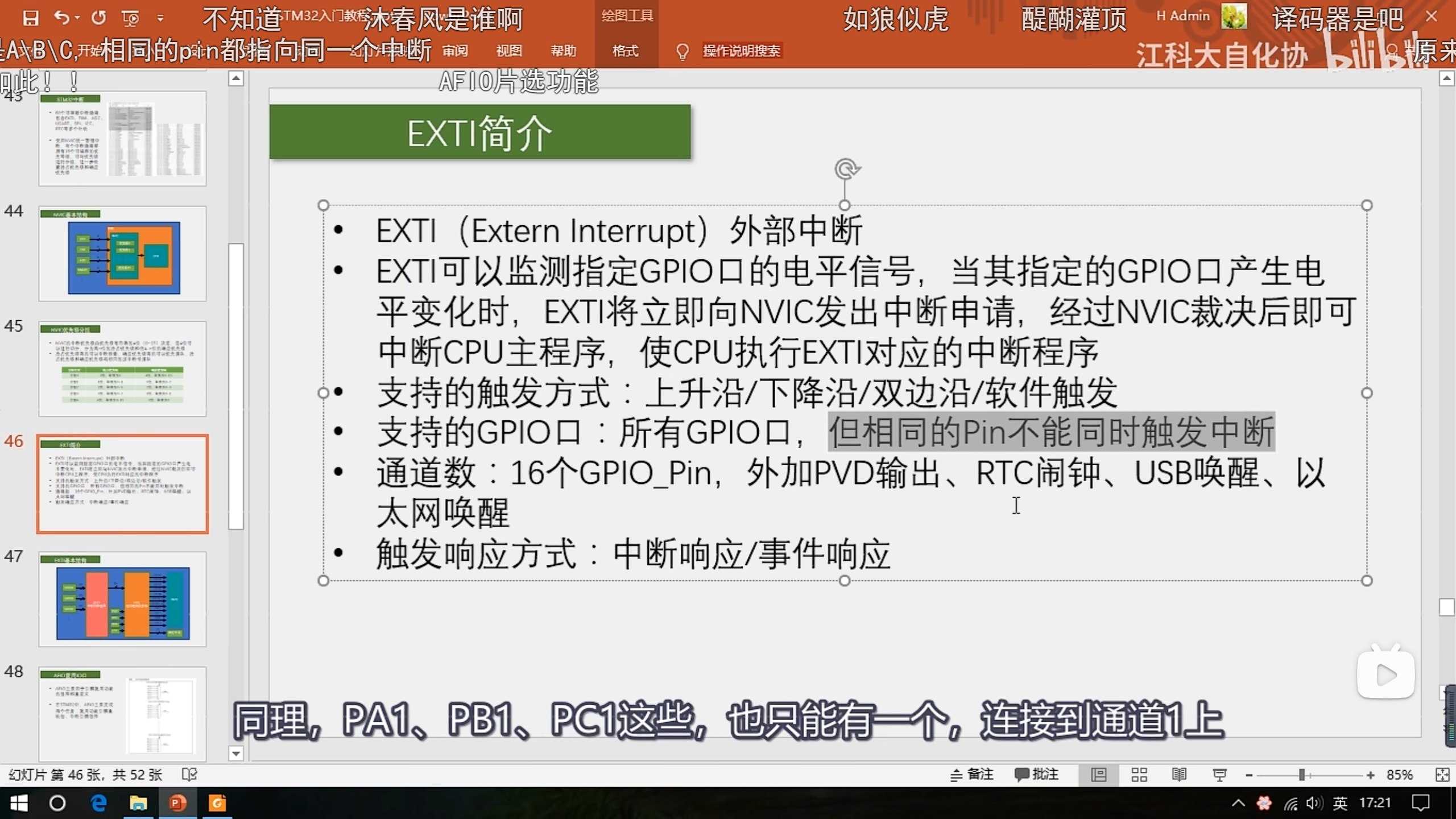This screenshot has width=1456, height=819.
Task: Open the Undo history dropdown arrow
Action: pyautogui.click(x=77, y=18)
